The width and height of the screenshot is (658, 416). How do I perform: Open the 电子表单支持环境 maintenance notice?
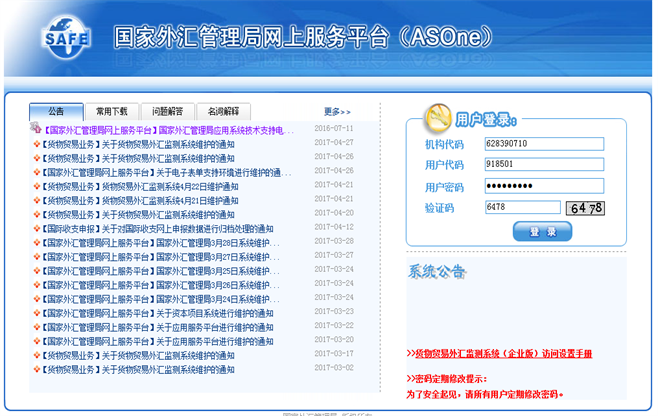click(x=168, y=172)
